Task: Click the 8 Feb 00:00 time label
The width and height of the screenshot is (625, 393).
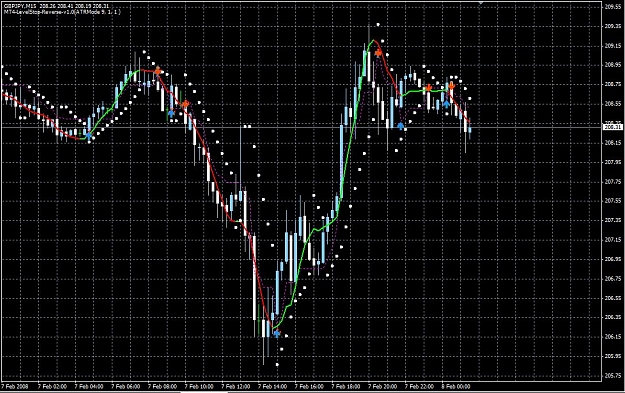Action: [456, 387]
